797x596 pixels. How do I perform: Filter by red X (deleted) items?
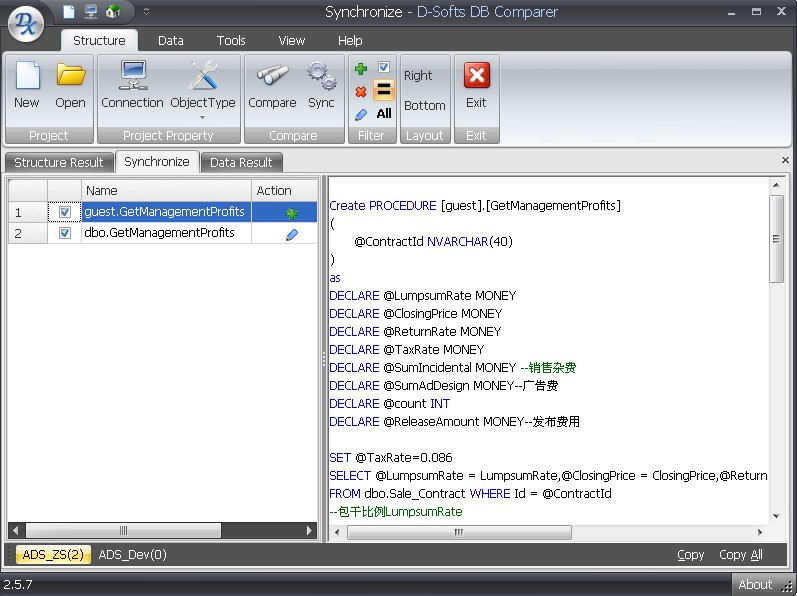tap(361, 91)
